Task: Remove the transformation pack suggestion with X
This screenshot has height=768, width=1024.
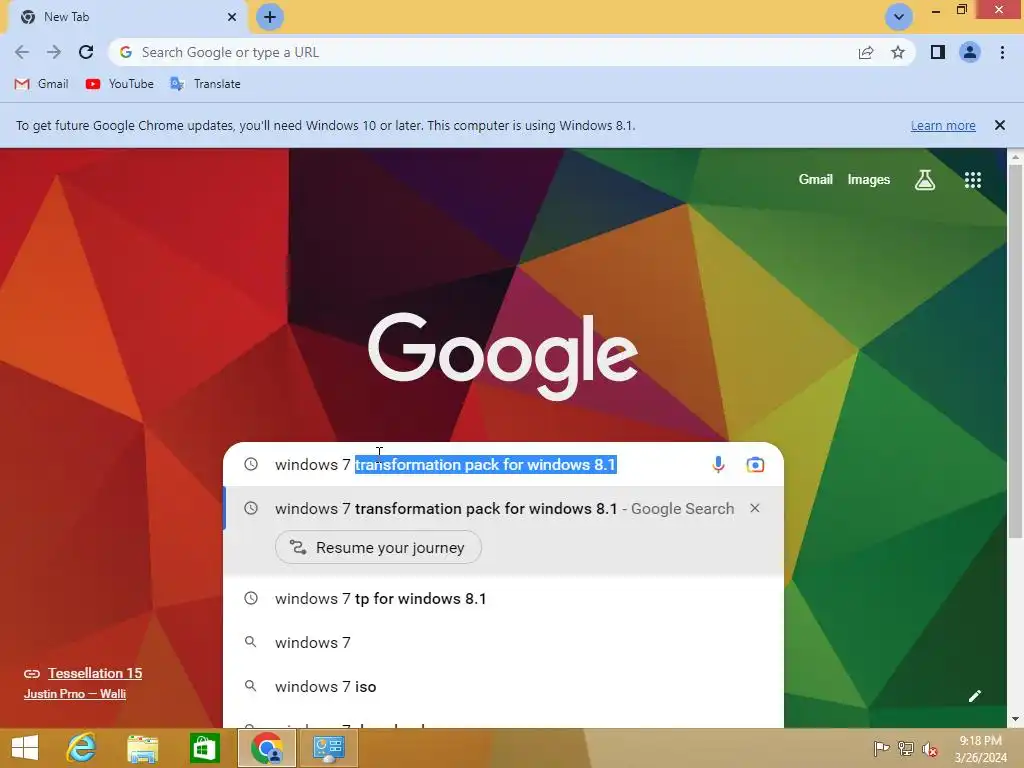Action: [x=755, y=508]
